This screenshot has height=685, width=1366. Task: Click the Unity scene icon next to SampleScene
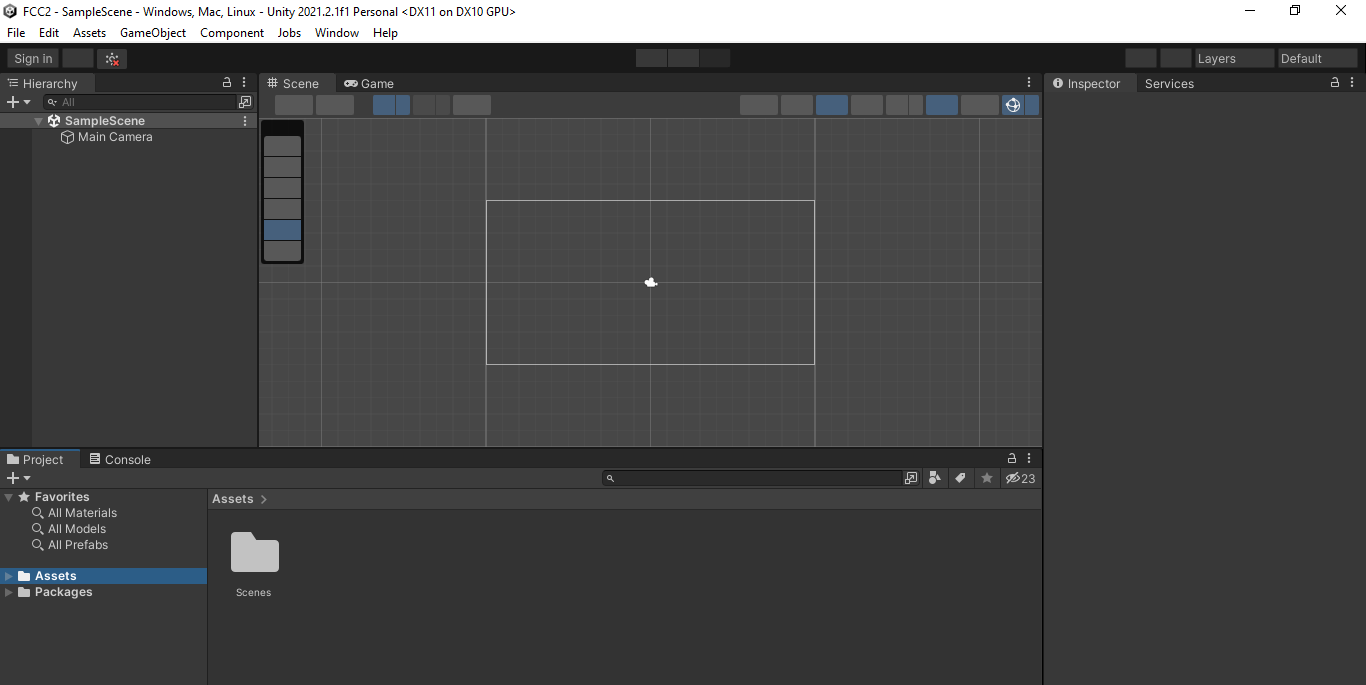(54, 121)
